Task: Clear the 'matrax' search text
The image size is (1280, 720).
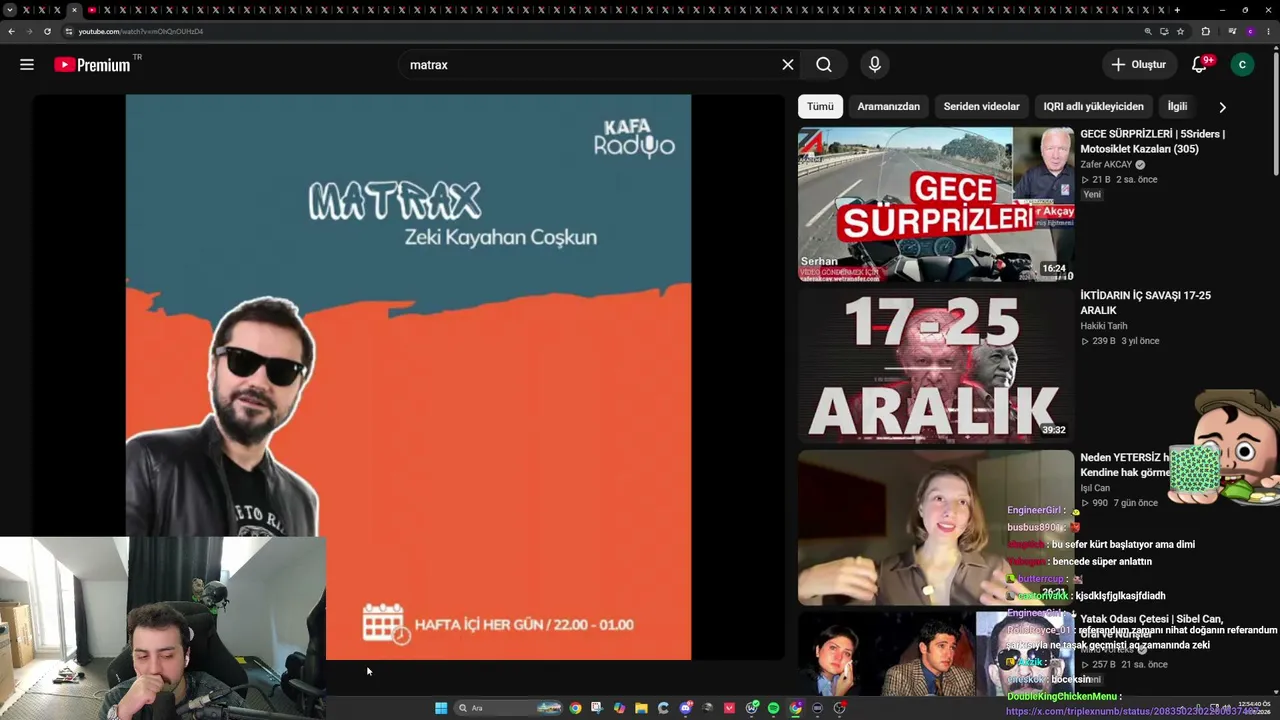Action: pos(788,65)
